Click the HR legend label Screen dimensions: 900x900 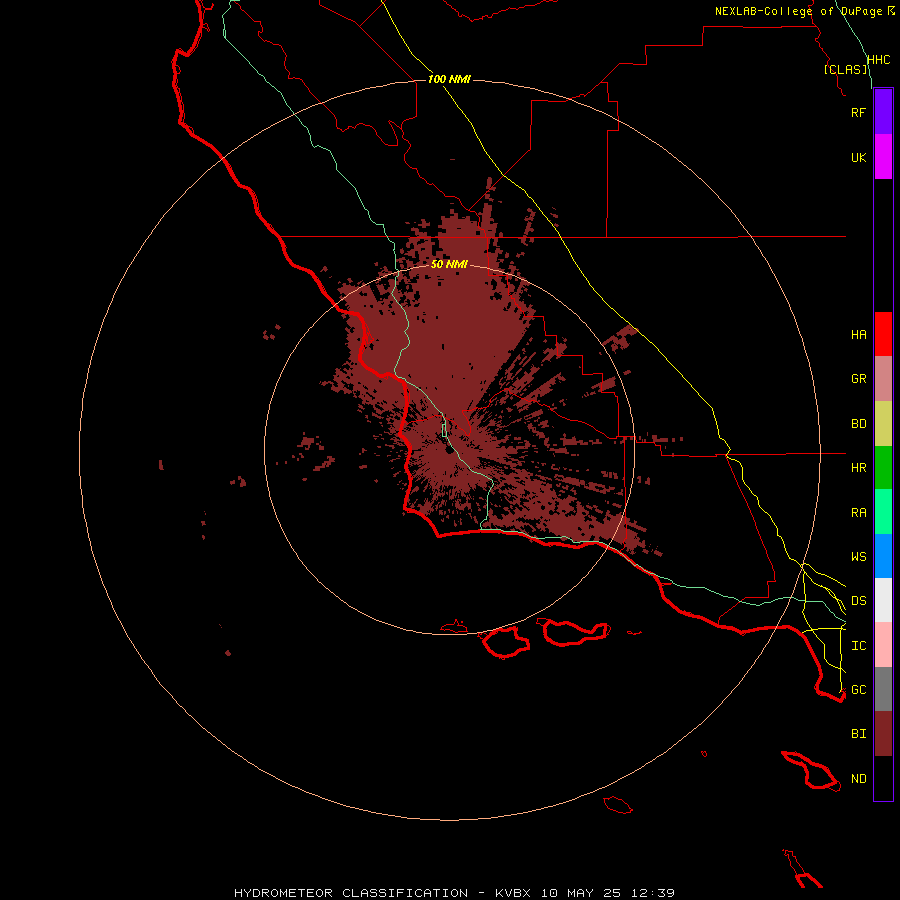coord(858,468)
